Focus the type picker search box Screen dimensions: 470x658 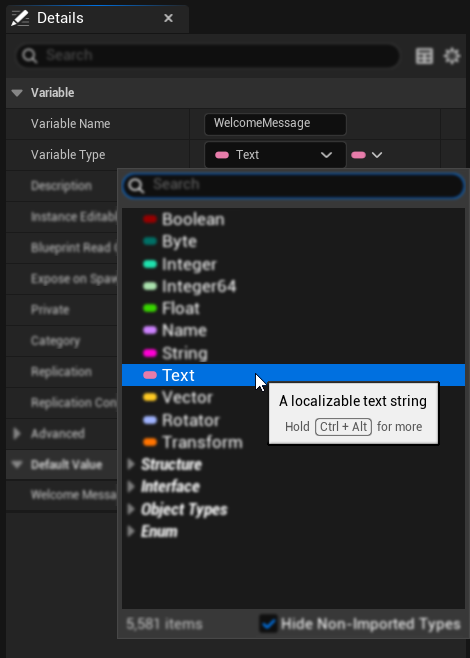pyautogui.click(x=293, y=185)
